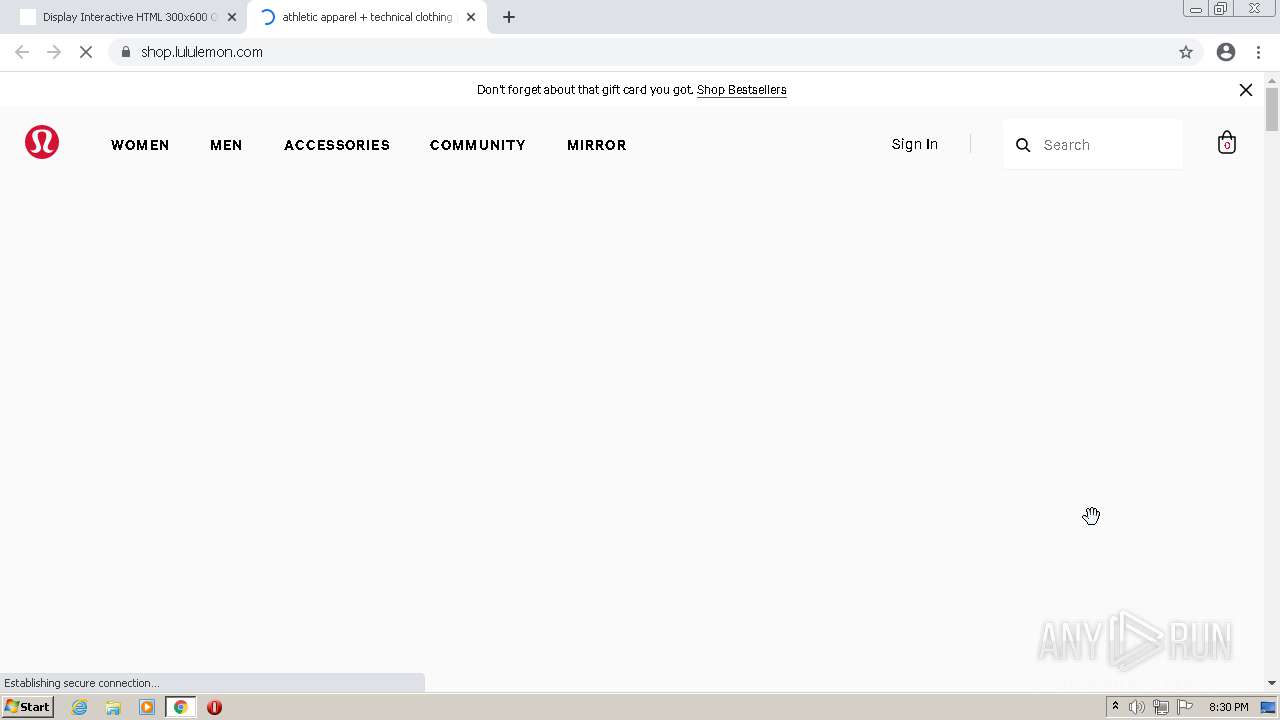
Task: Open the volume speaker tray icon
Action: point(1137,707)
